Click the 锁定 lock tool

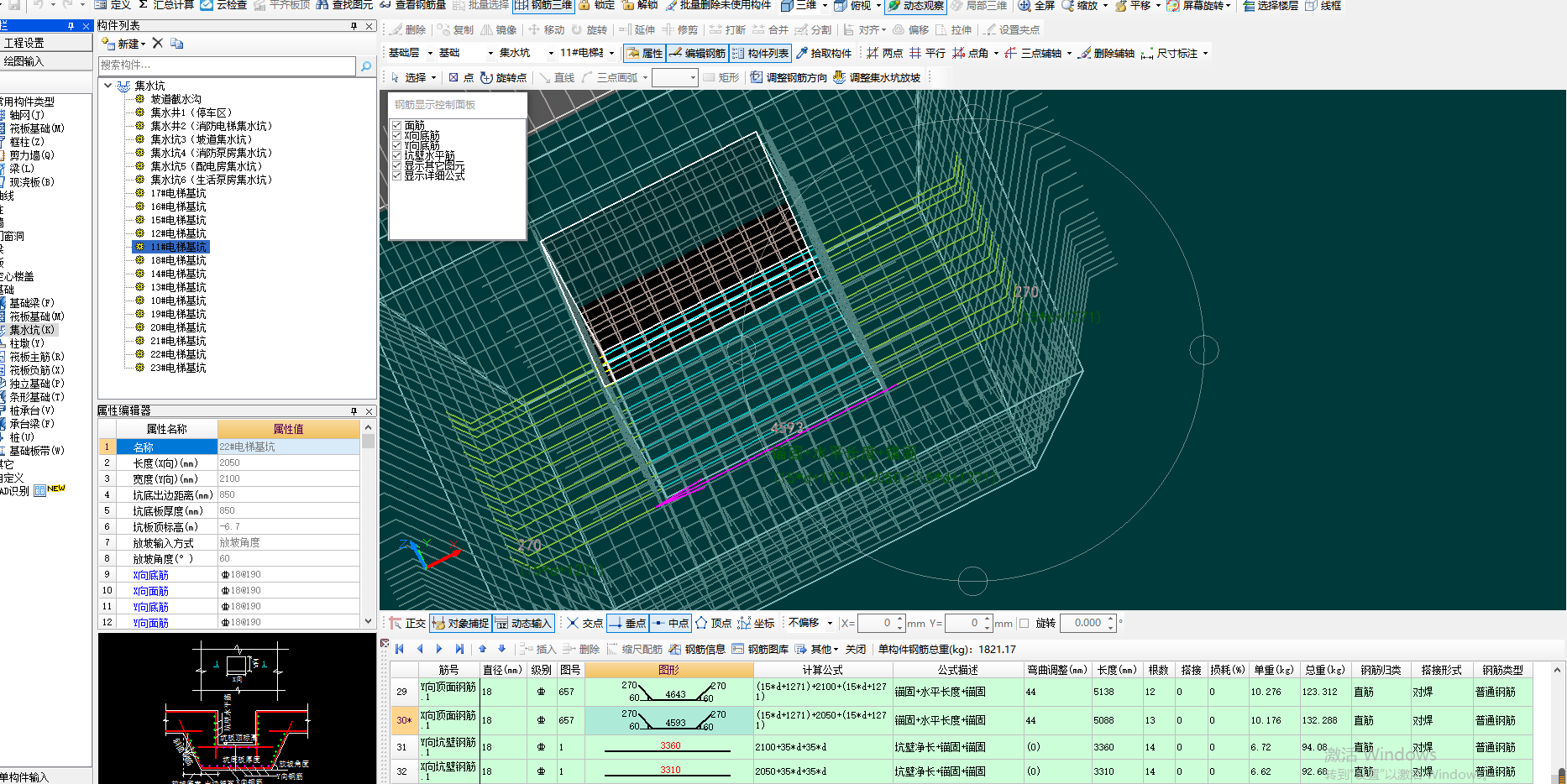(x=597, y=5)
